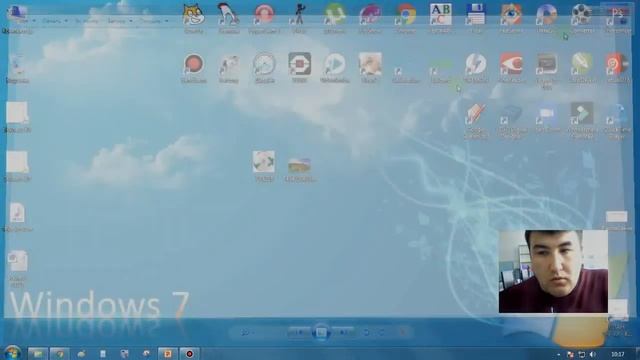640x360 pixels.
Task: Open Action Center flag in system tray
Action: tap(571, 354)
